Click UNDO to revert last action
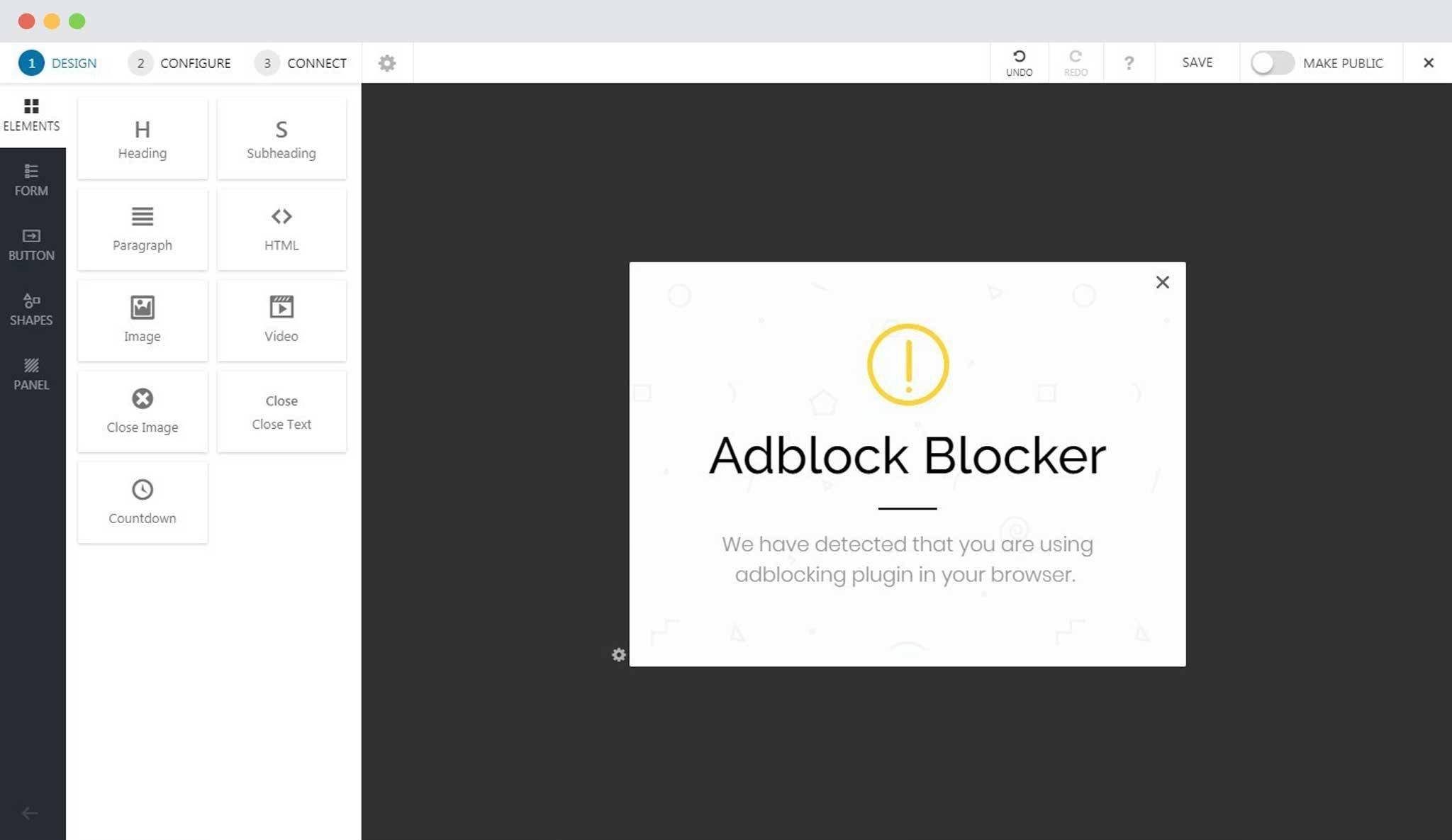 tap(1019, 62)
